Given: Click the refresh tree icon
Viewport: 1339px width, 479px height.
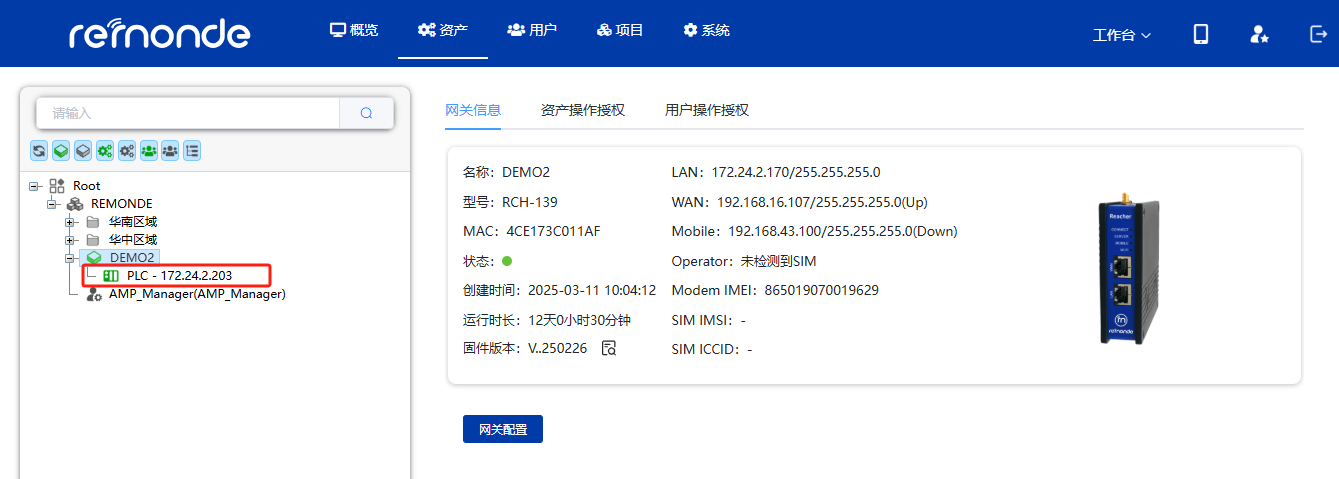Looking at the screenshot, I should (39, 150).
